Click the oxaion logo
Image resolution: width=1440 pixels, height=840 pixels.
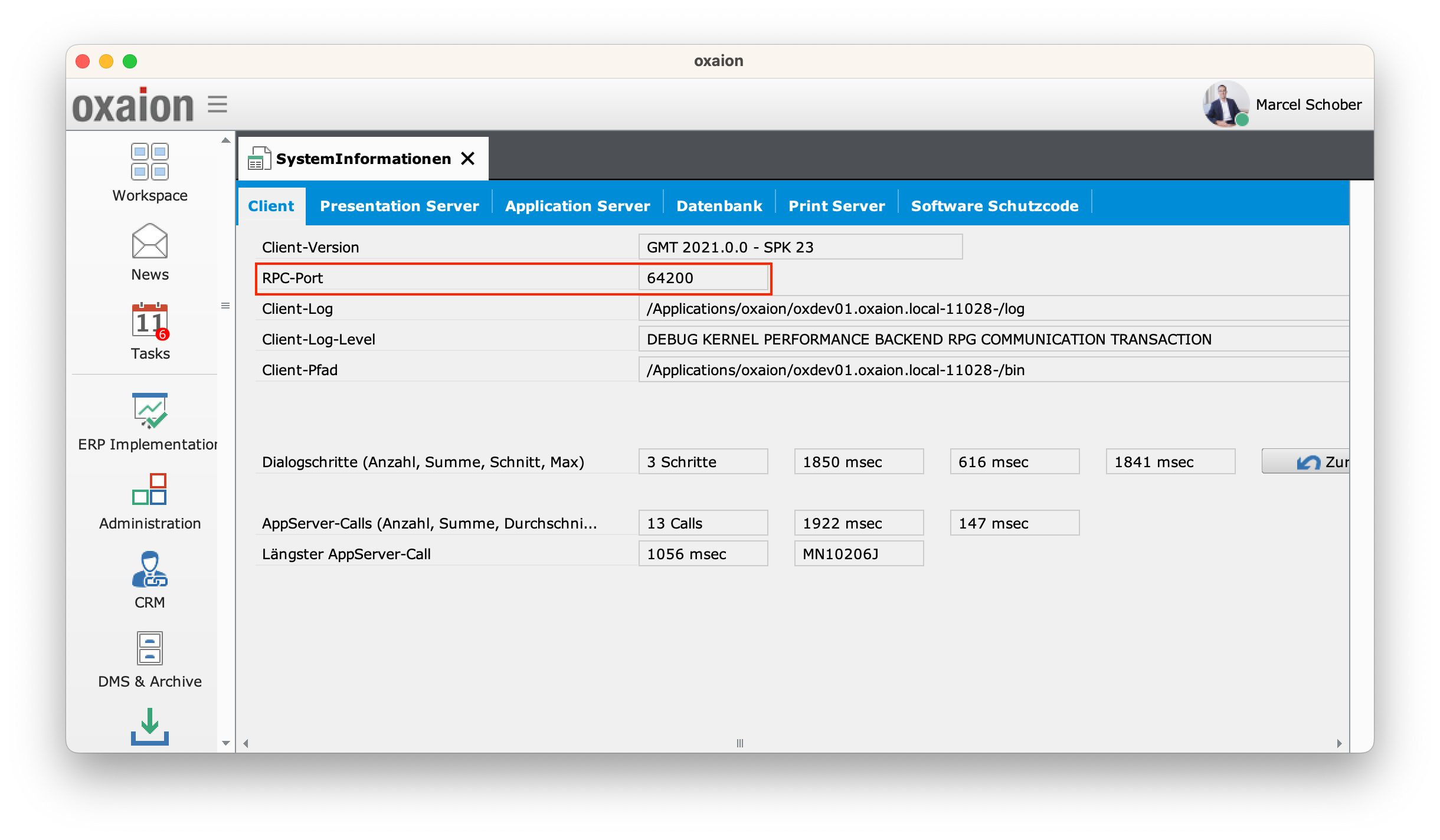[x=133, y=105]
